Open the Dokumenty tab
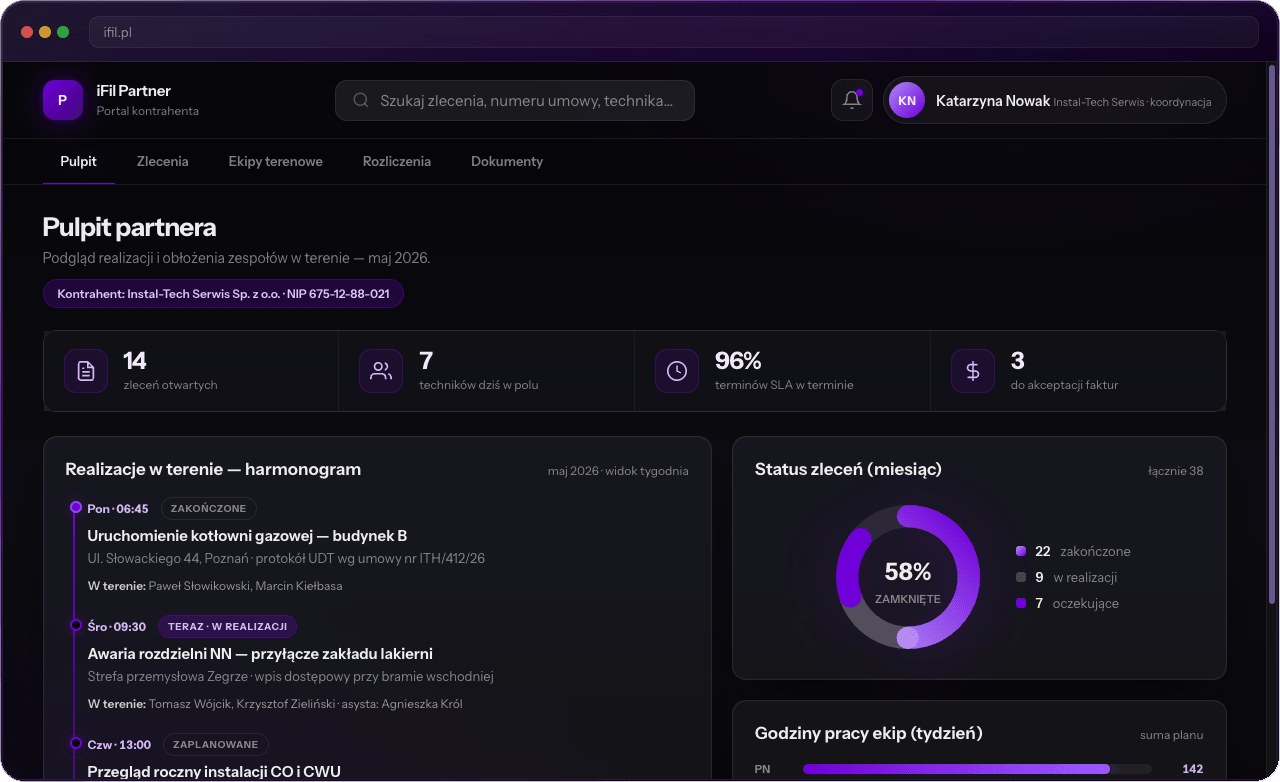The height and width of the screenshot is (782, 1280). coord(507,161)
